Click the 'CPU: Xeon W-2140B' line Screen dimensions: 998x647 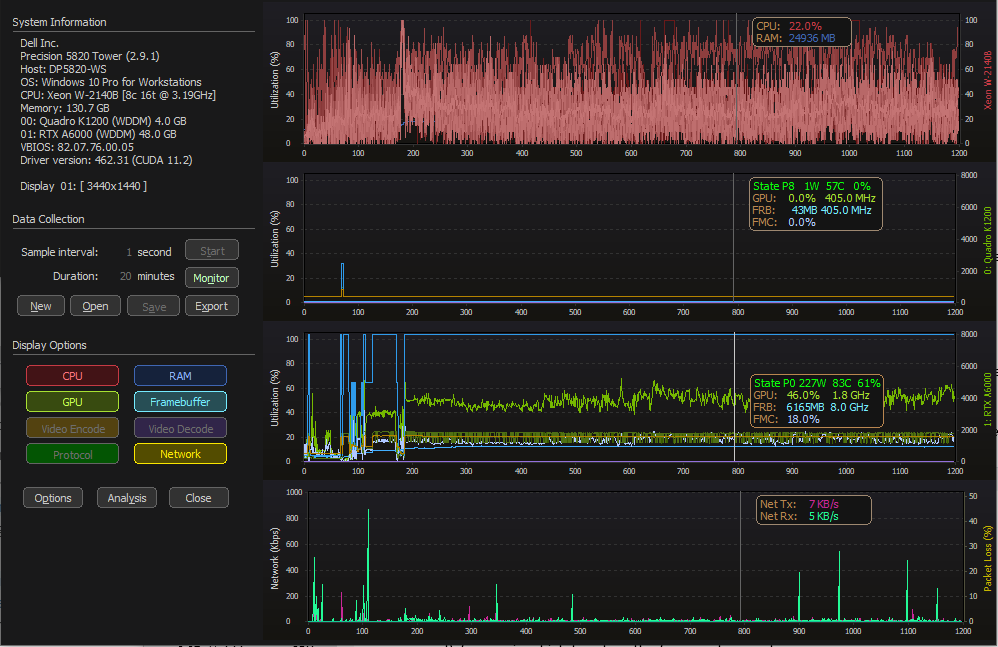(x=118, y=95)
